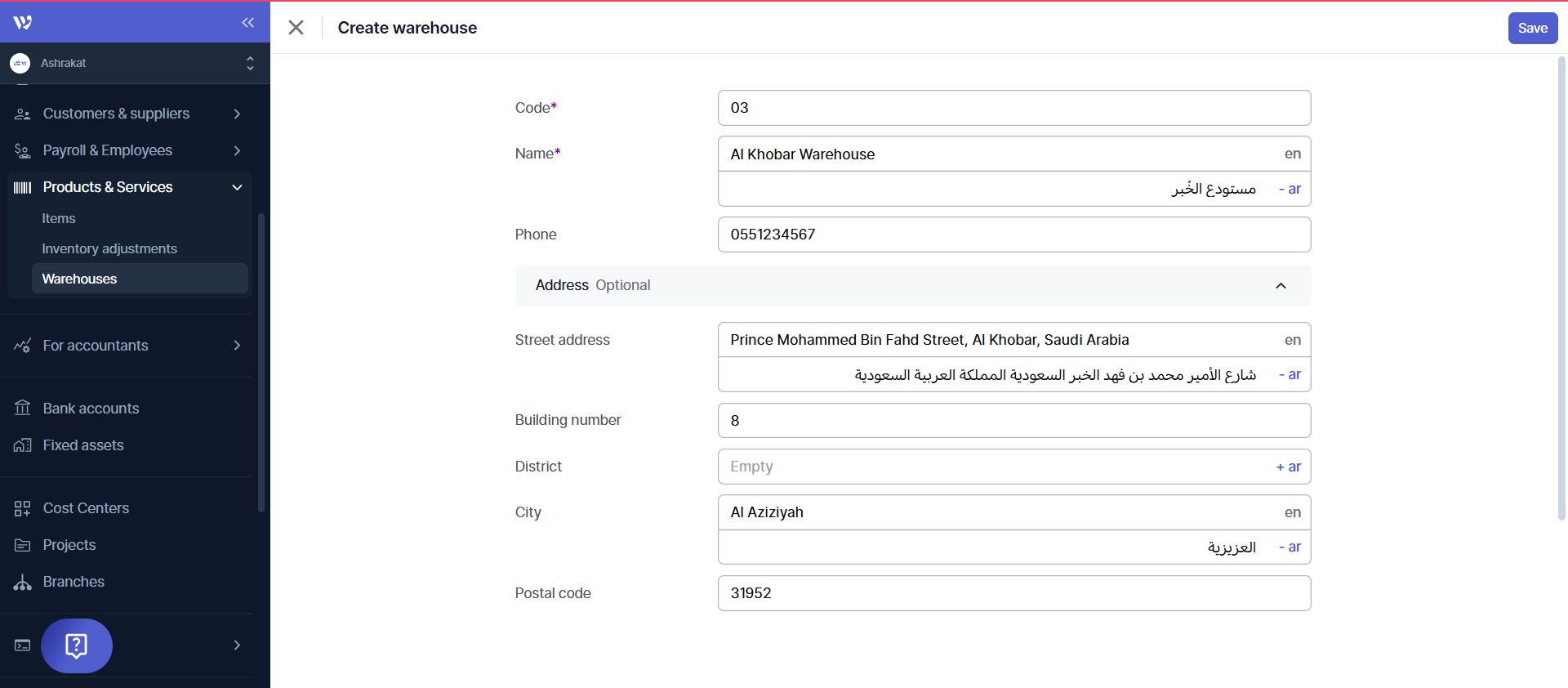Expand Customers & suppliers menu
The image size is (1568, 688).
pos(236,114)
